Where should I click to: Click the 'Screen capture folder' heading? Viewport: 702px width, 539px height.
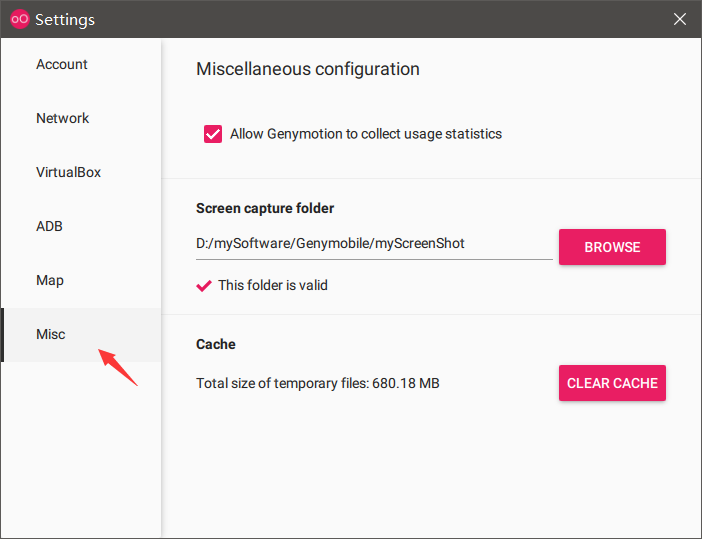click(x=265, y=208)
